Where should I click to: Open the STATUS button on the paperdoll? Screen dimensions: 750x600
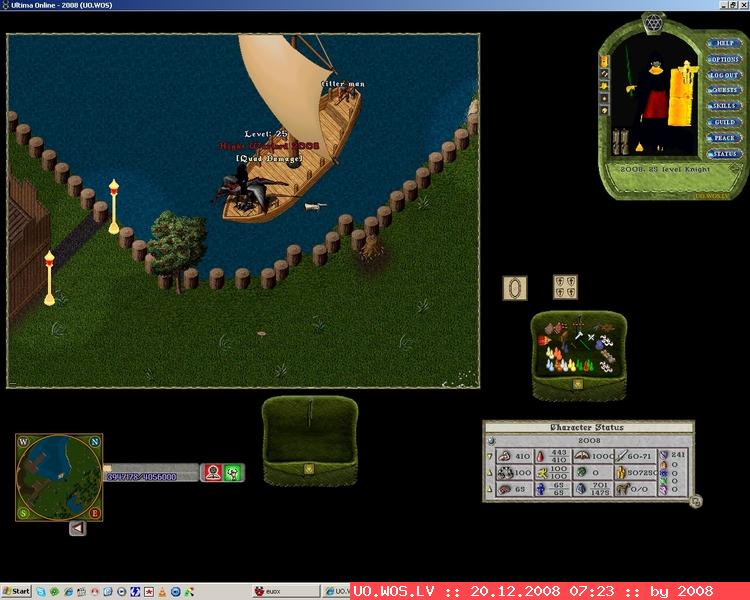[x=725, y=154]
